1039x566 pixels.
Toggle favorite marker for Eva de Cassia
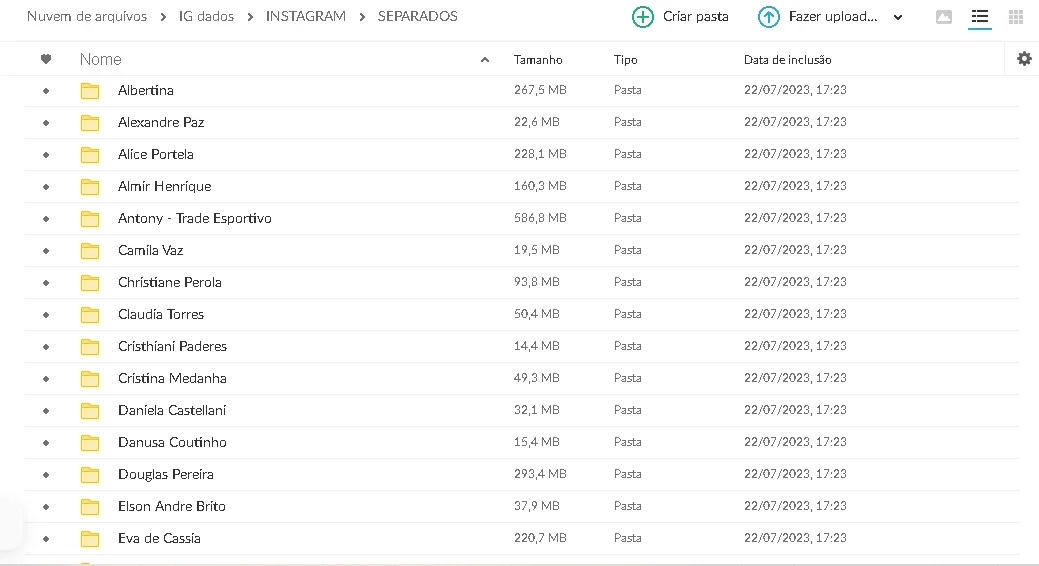[46, 539]
